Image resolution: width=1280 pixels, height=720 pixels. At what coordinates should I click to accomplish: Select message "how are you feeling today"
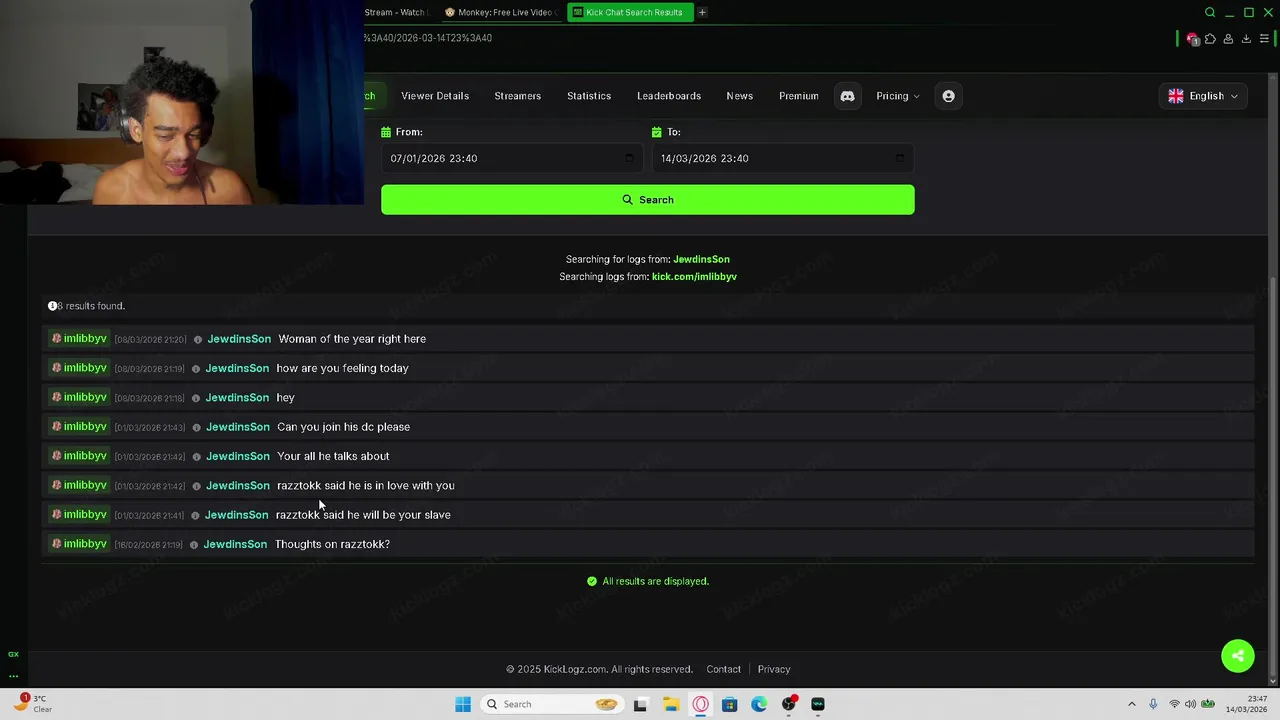pyautogui.click(x=342, y=368)
